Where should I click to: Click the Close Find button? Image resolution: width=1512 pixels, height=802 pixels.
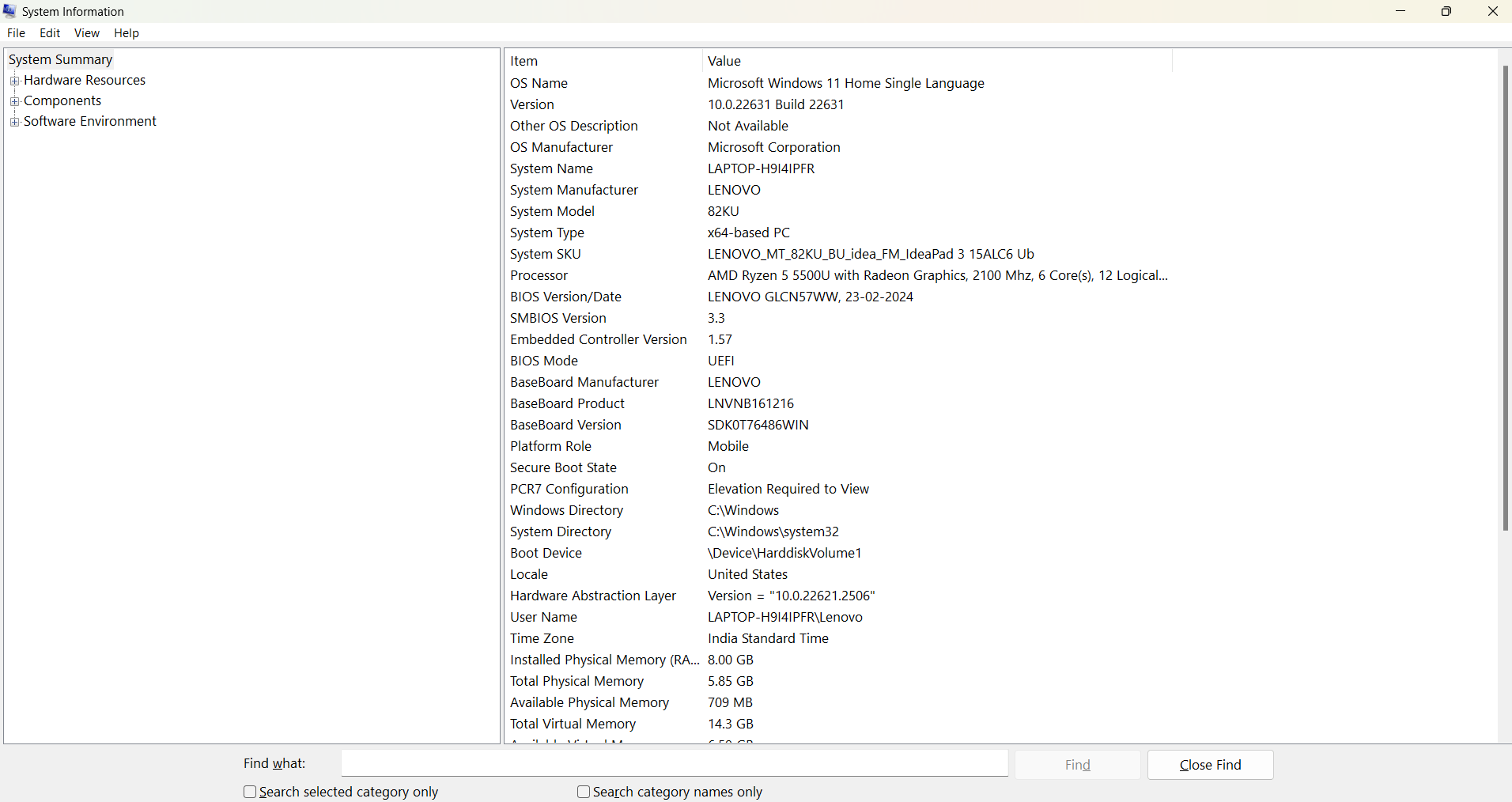[x=1209, y=764]
